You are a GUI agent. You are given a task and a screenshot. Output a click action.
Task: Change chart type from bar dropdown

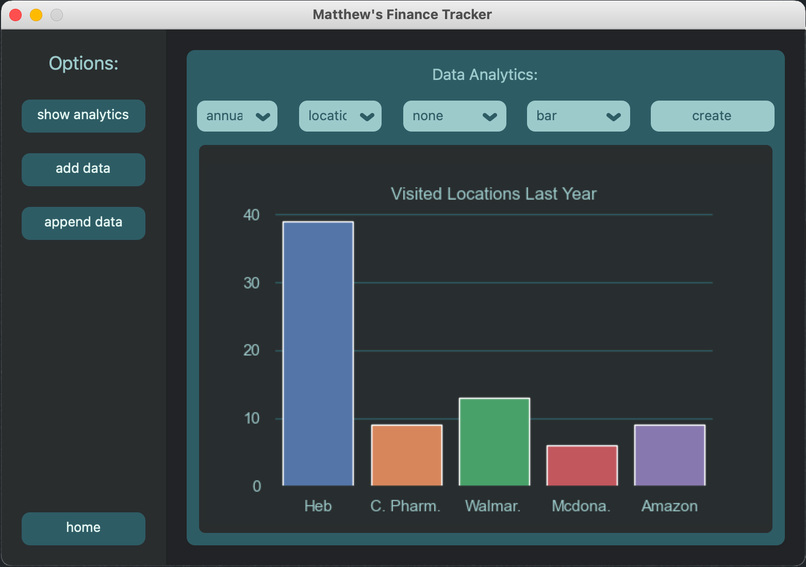click(578, 116)
